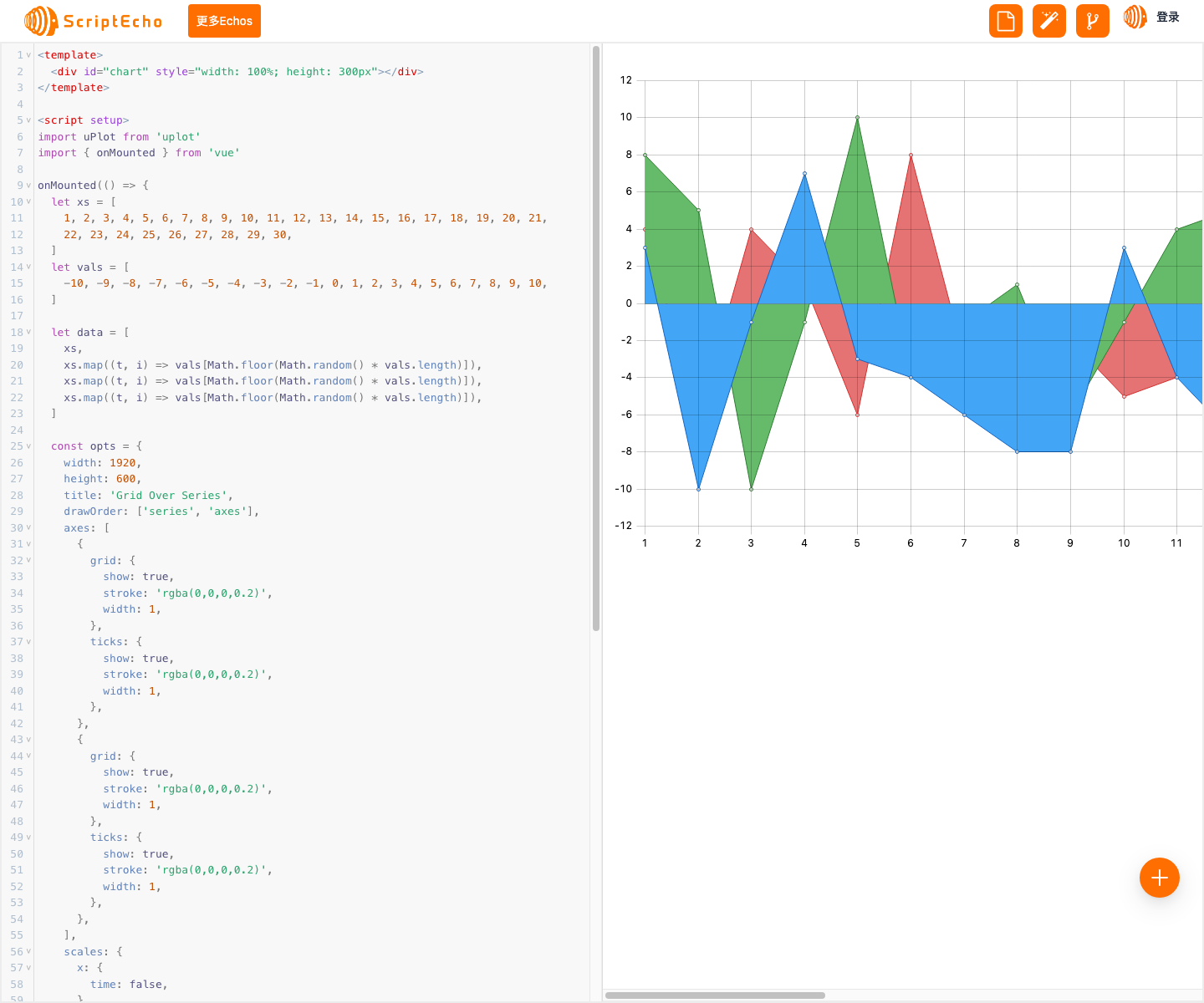Click the blue data point at x 2
Screen dimensions: 1204x1003
coord(698,489)
